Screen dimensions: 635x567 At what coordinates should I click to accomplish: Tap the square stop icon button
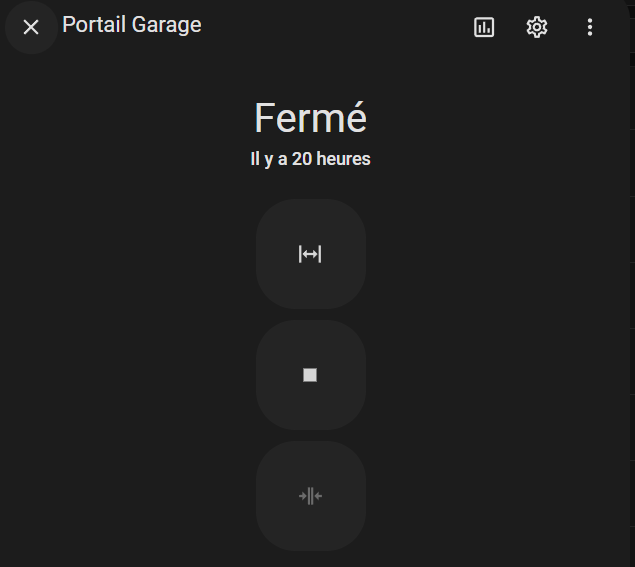pos(311,375)
